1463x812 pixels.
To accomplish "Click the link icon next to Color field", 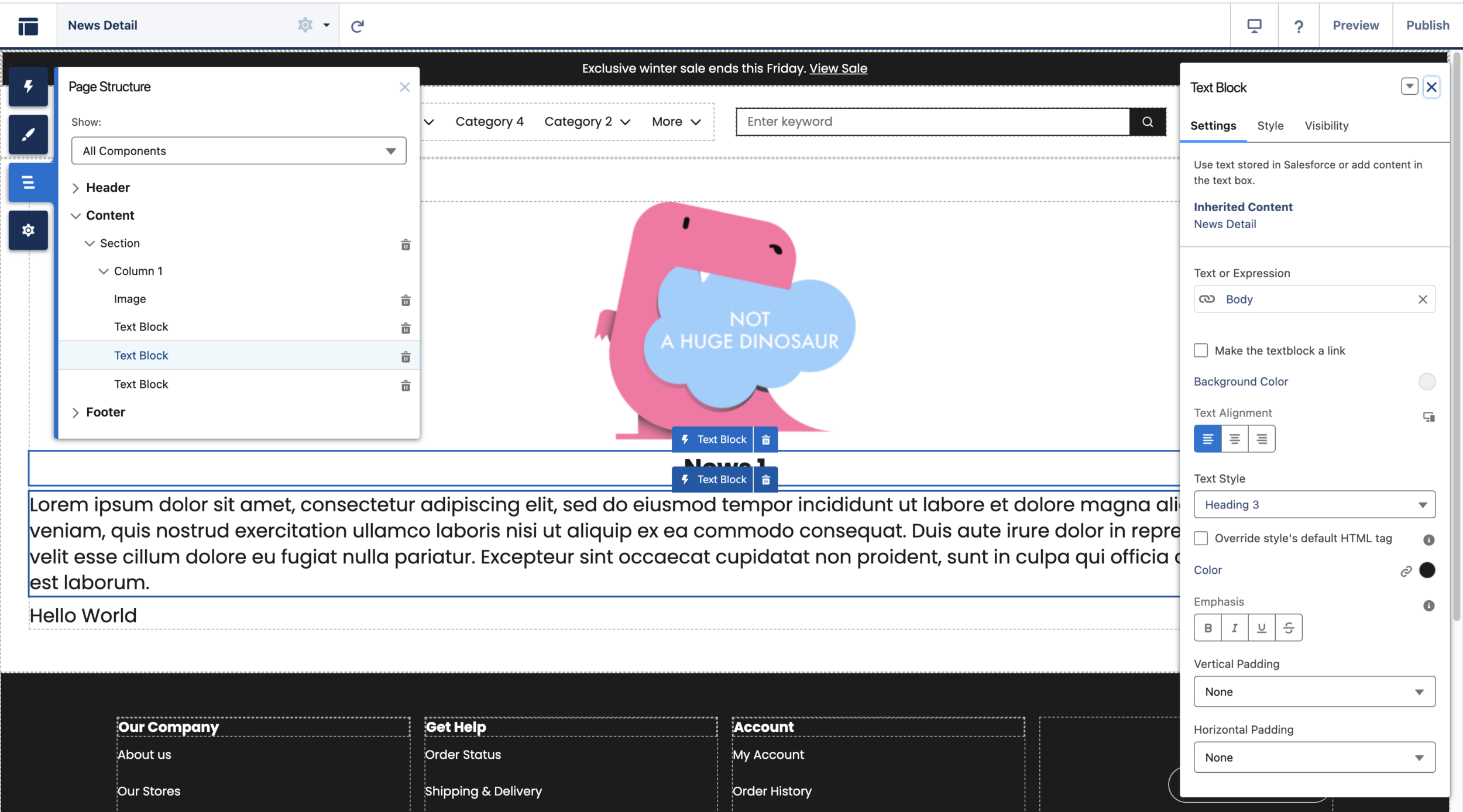I will coord(1405,570).
